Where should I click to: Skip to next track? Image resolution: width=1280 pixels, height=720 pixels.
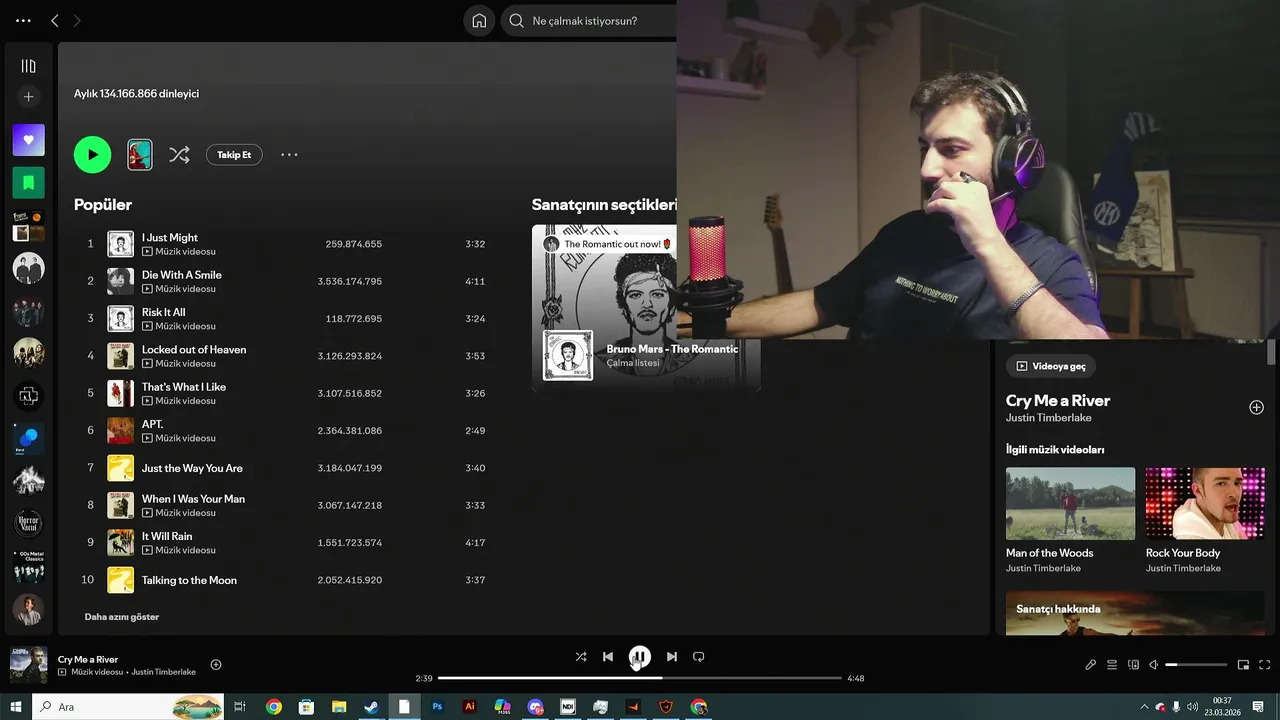click(672, 657)
